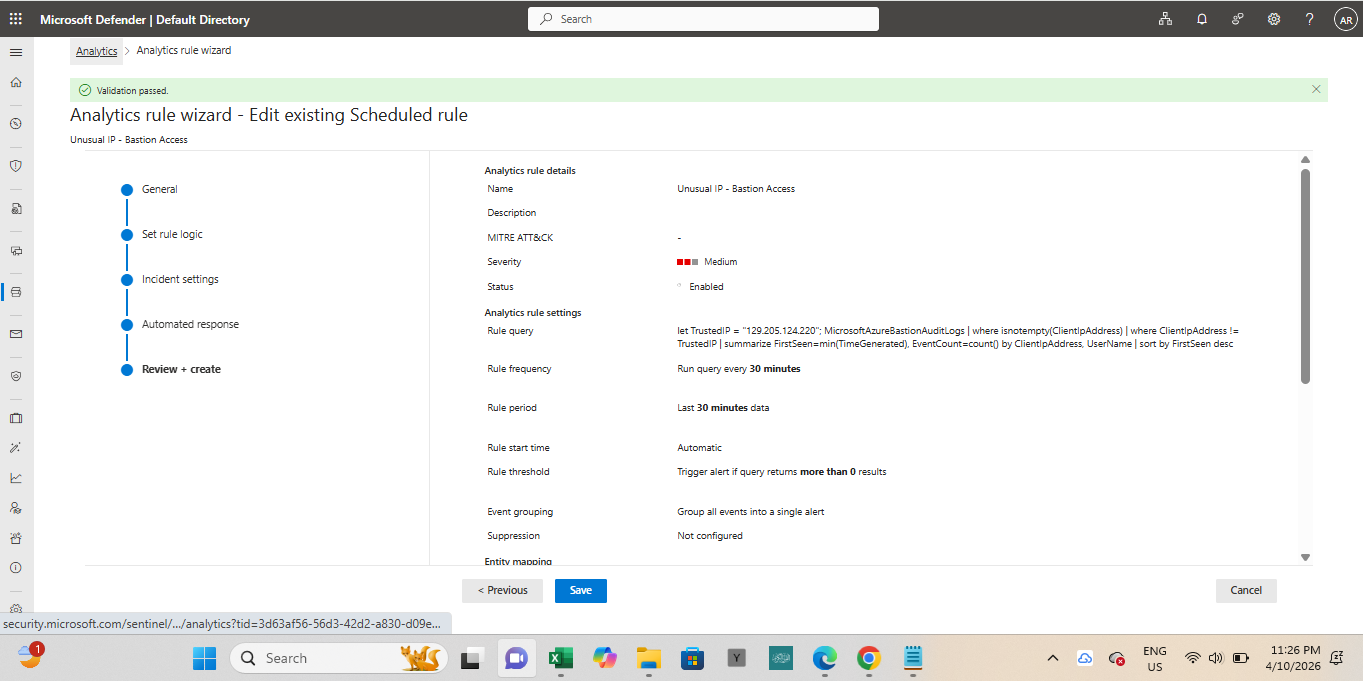The image size is (1363, 681).
Task: Open the settings gear in the header
Action: (x=1274, y=19)
